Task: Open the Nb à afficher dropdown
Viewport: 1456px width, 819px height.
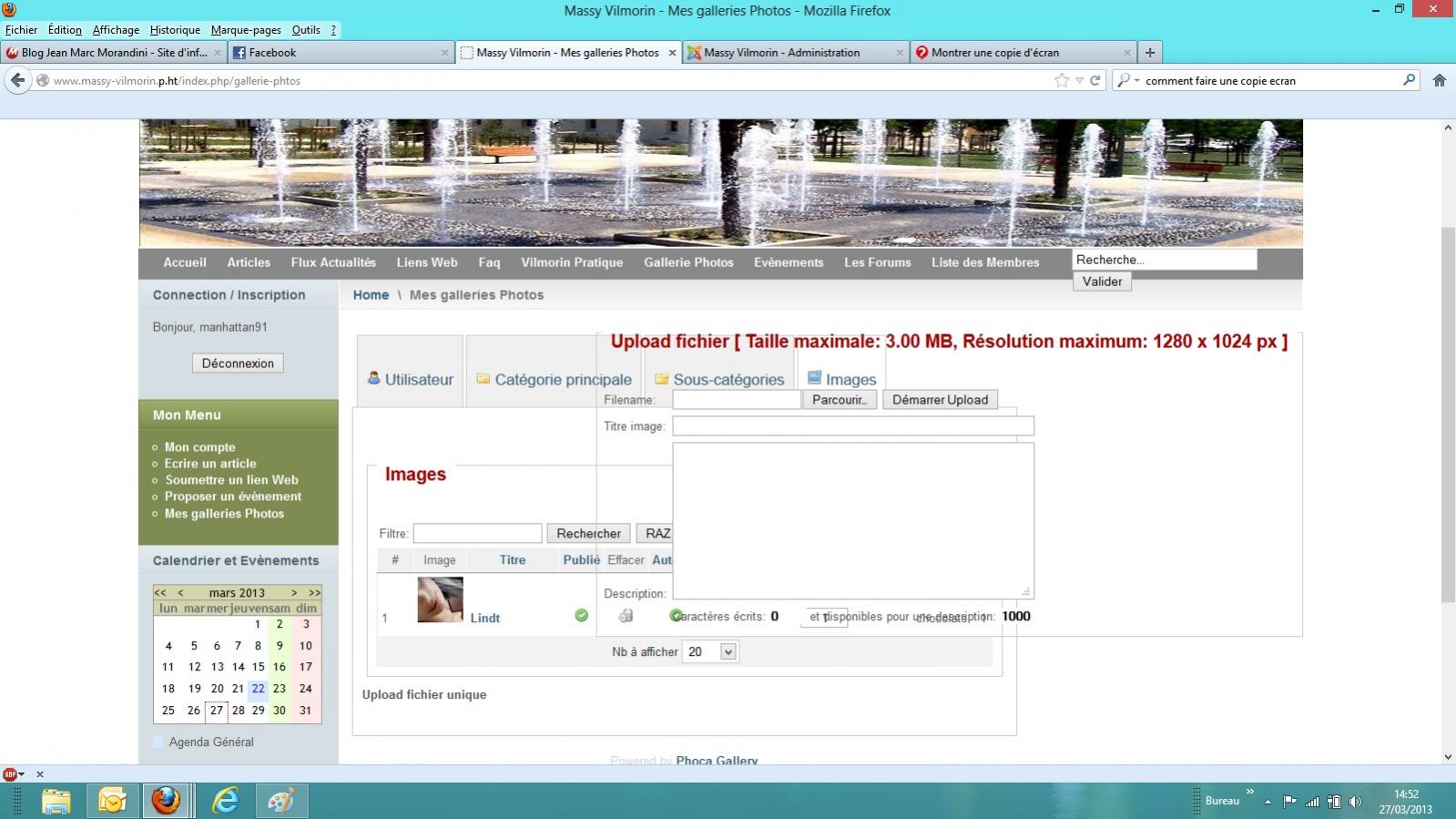Action: [709, 651]
